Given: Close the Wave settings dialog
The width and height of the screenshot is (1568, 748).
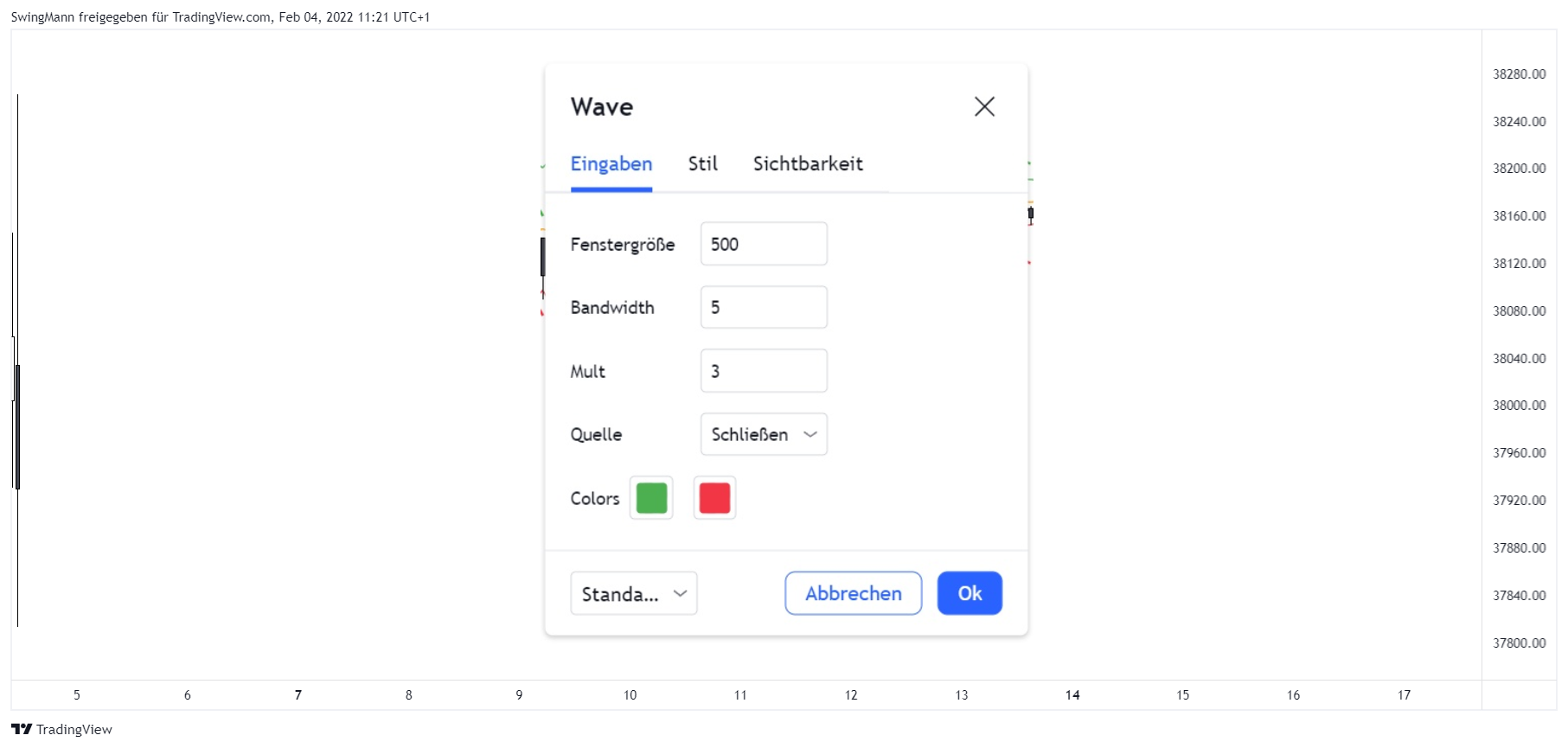Looking at the screenshot, I should (984, 106).
